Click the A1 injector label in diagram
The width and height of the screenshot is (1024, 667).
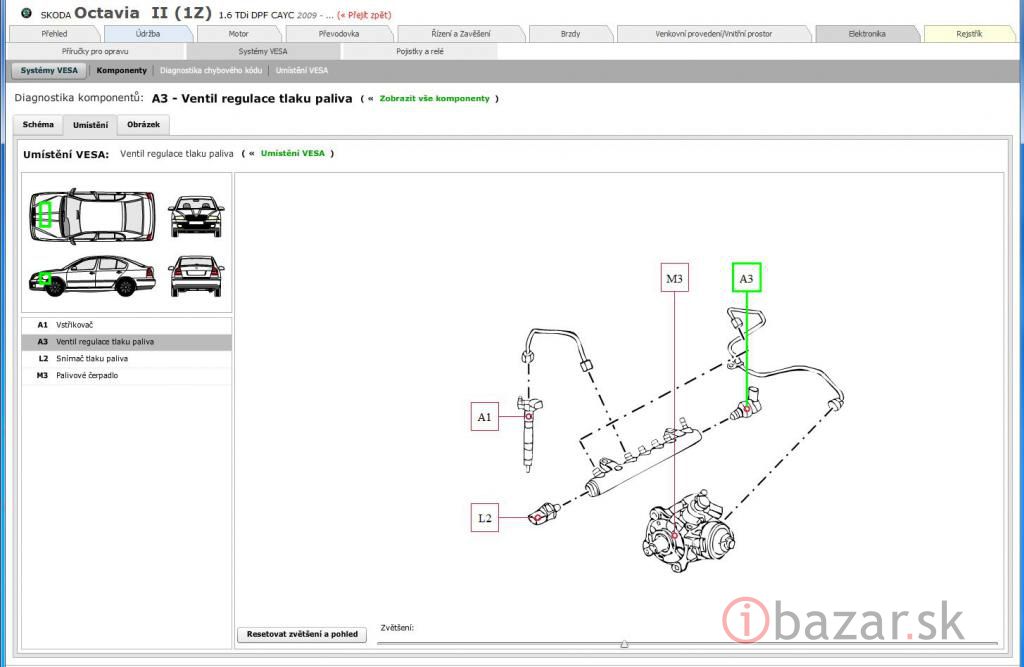click(485, 417)
